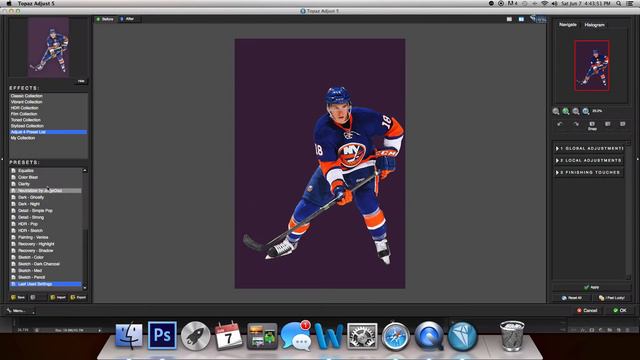Switch to After view
The image size is (640, 360).
coord(127,19)
